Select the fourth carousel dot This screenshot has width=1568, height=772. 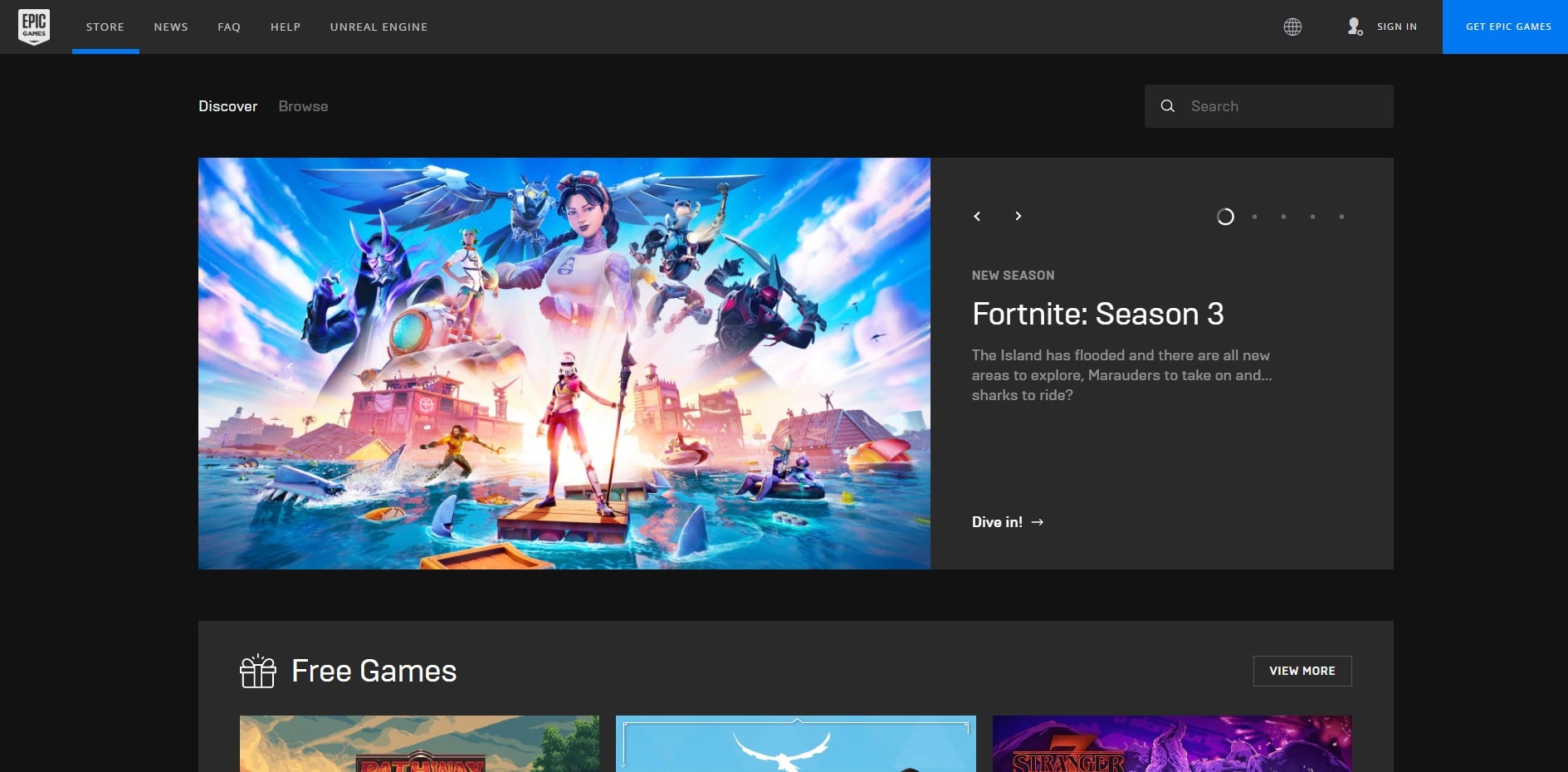[1312, 217]
